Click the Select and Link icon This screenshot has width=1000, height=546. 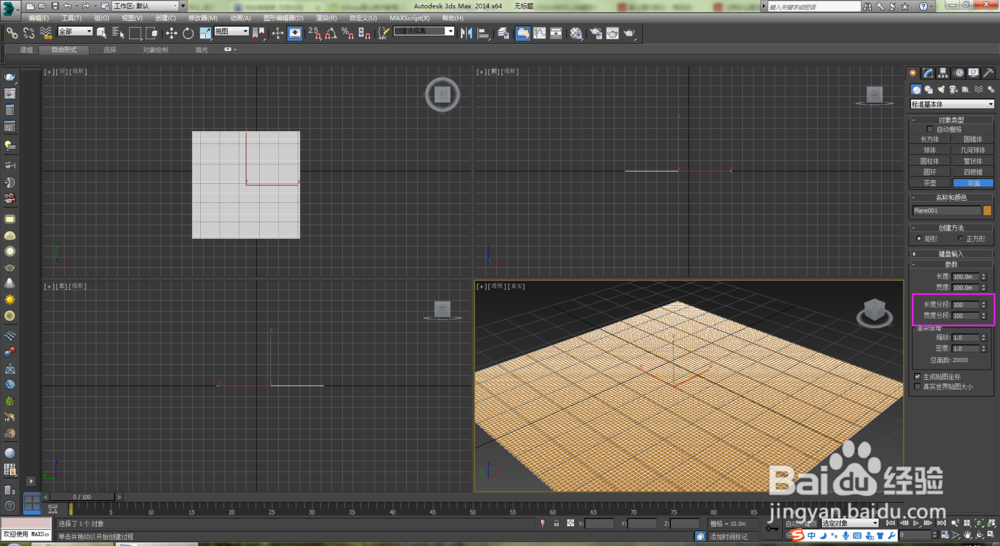tap(12, 33)
